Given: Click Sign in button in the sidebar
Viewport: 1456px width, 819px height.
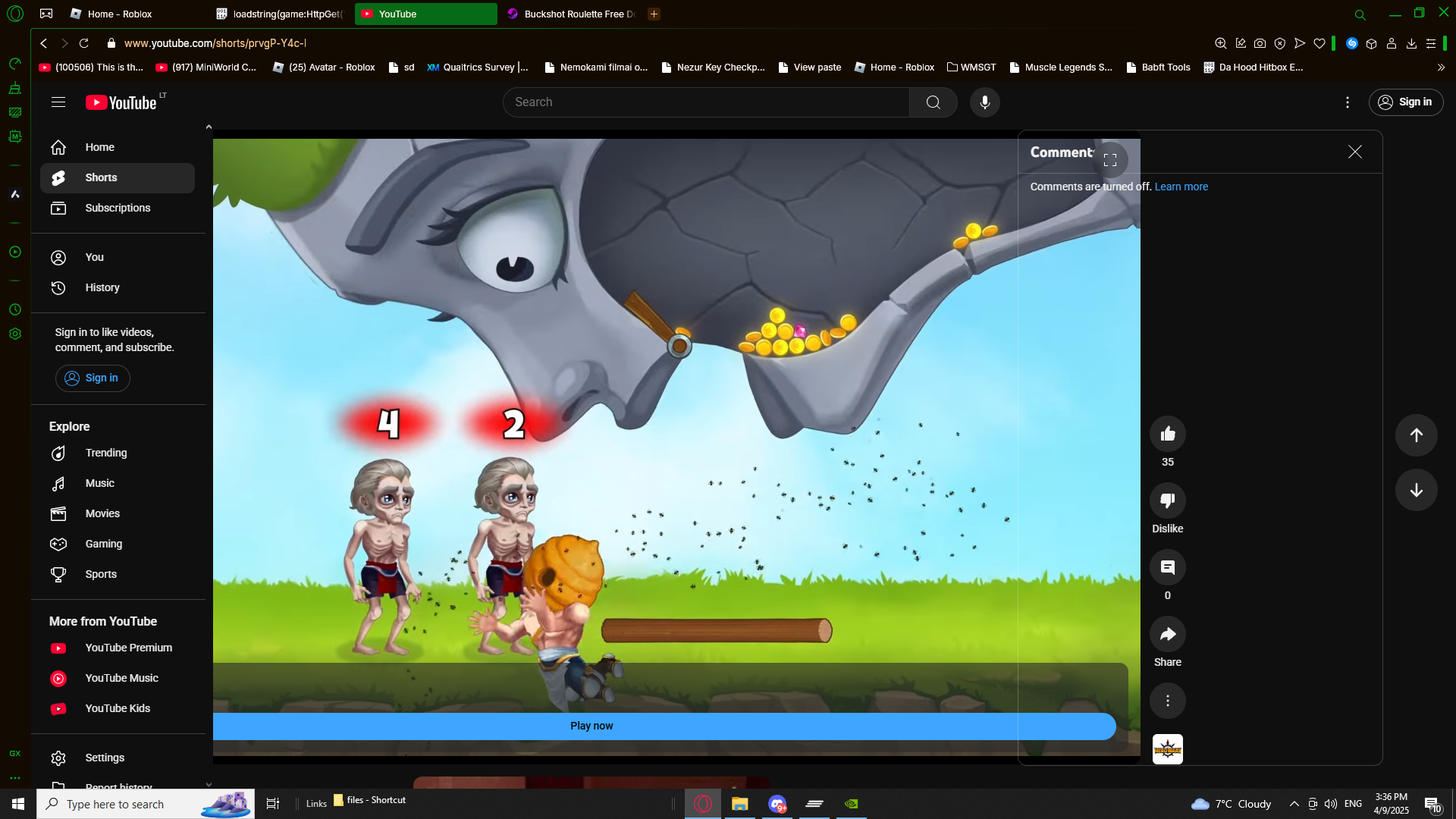Looking at the screenshot, I should click(93, 378).
